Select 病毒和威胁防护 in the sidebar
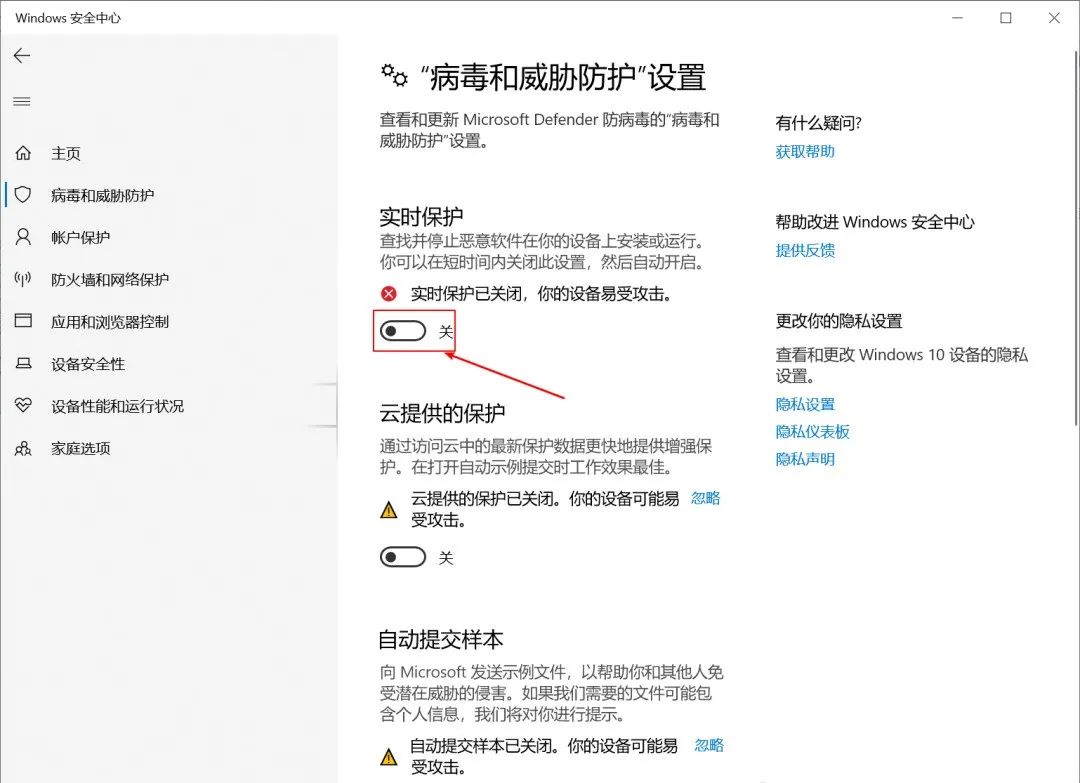The height and width of the screenshot is (783, 1080). pyautogui.click(x=103, y=196)
